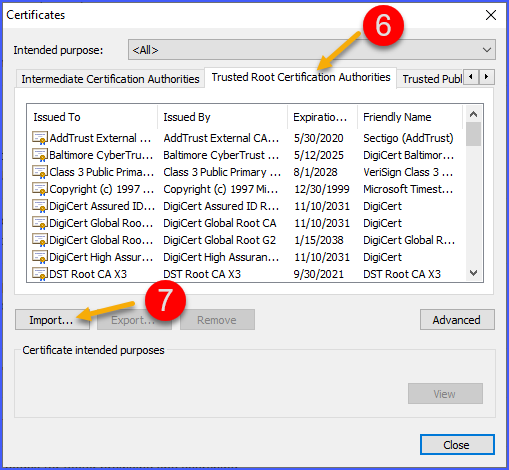This screenshot has width=509, height=470.
Task: Sort by the Friendly Name column header
Action: [x=410, y=117]
